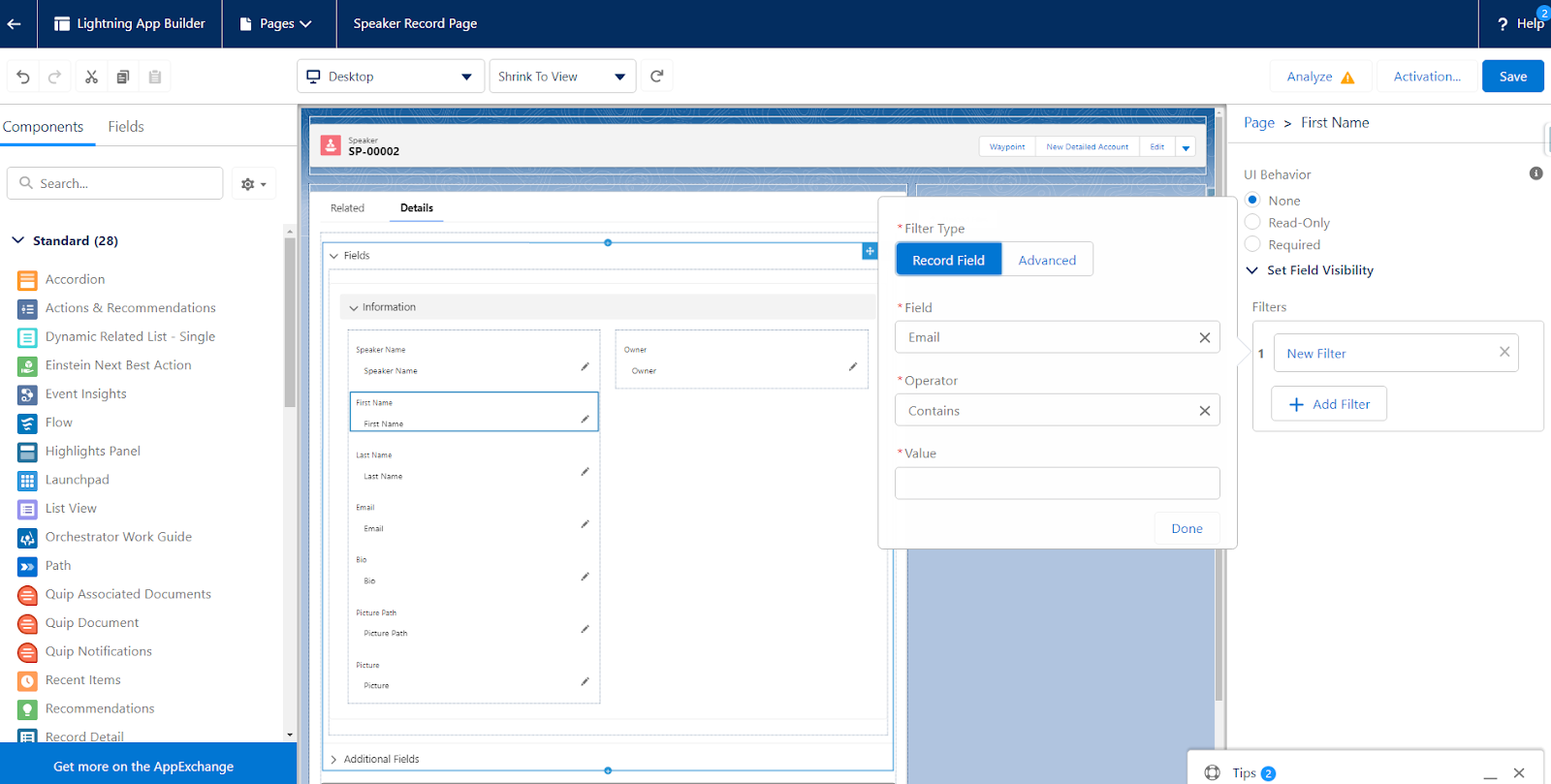Open the Related tab on canvas
1551x784 pixels.
click(x=347, y=208)
